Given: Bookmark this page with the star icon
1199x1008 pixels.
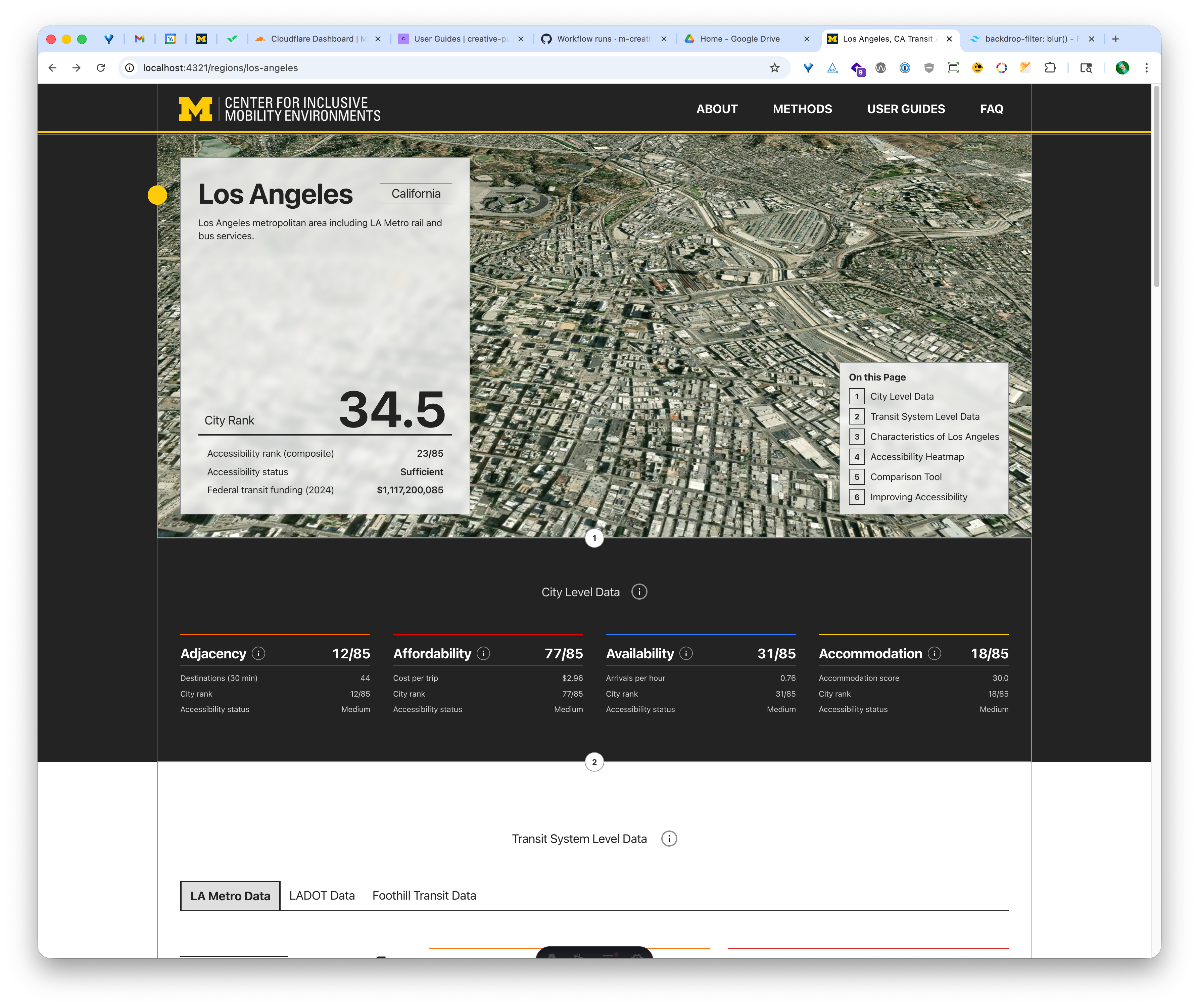Looking at the screenshot, I should [774, 68].
